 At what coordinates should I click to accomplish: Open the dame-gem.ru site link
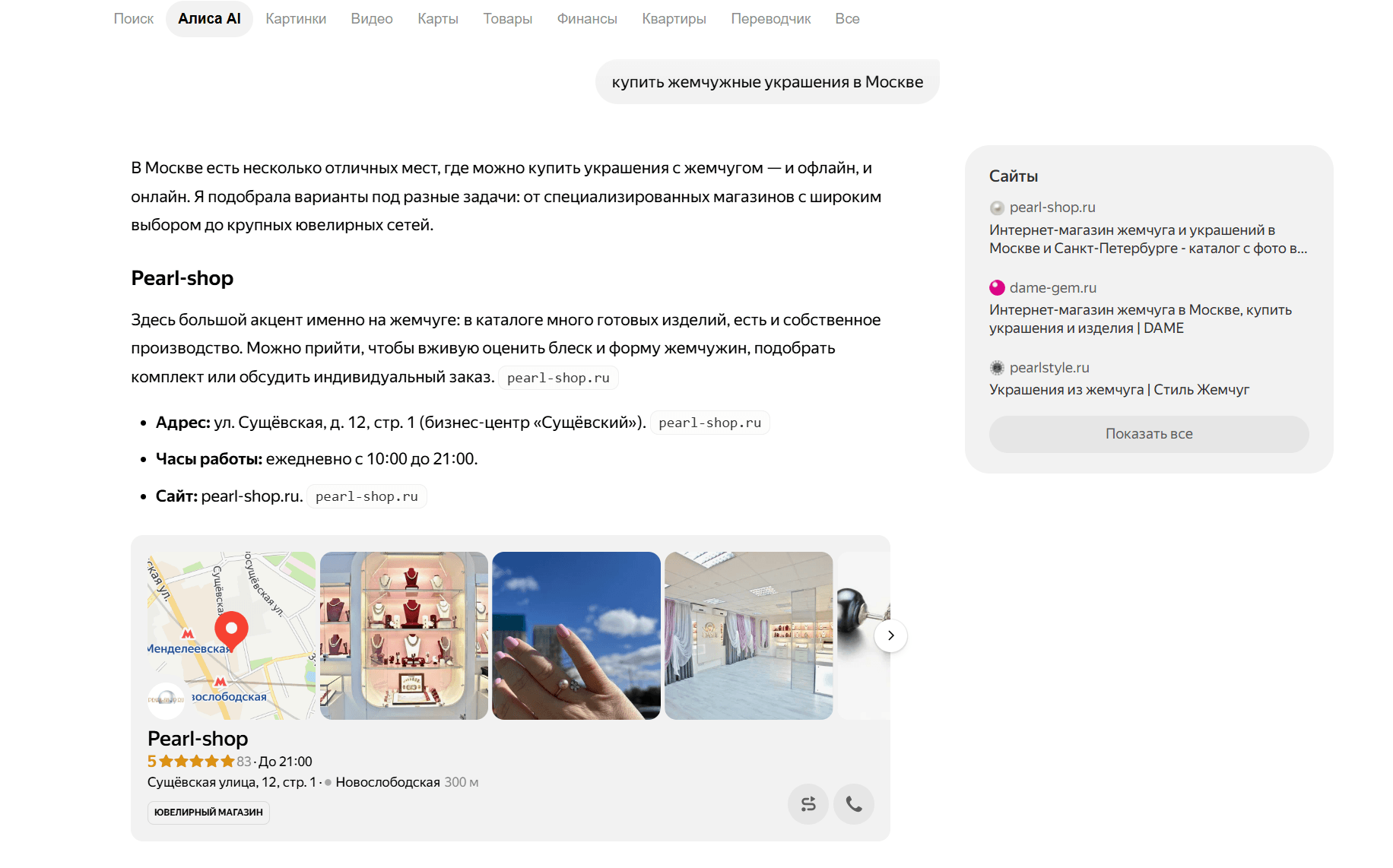pyautogui.click(x=1052, y=288)
